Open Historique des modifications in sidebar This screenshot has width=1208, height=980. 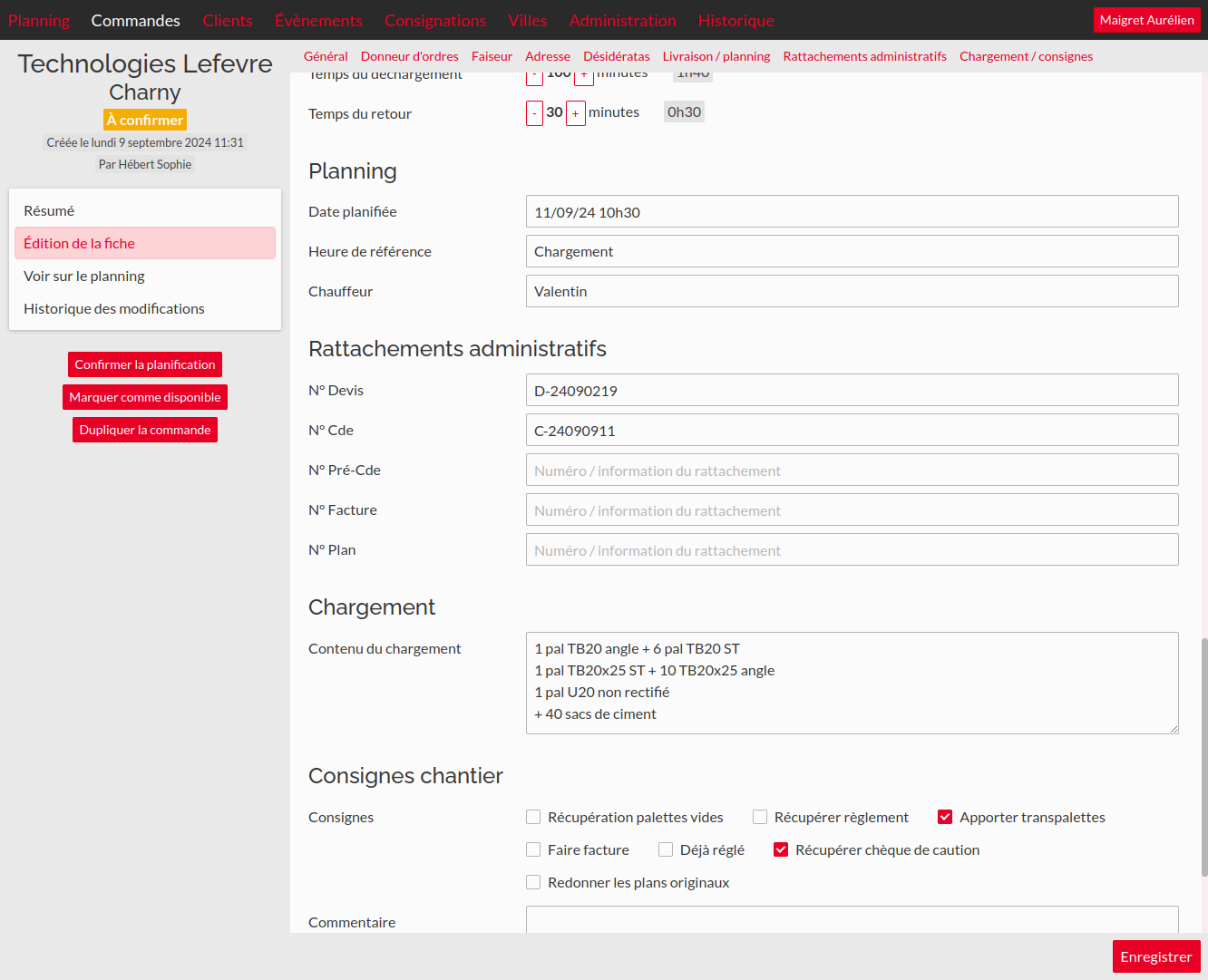click(114, 308)
